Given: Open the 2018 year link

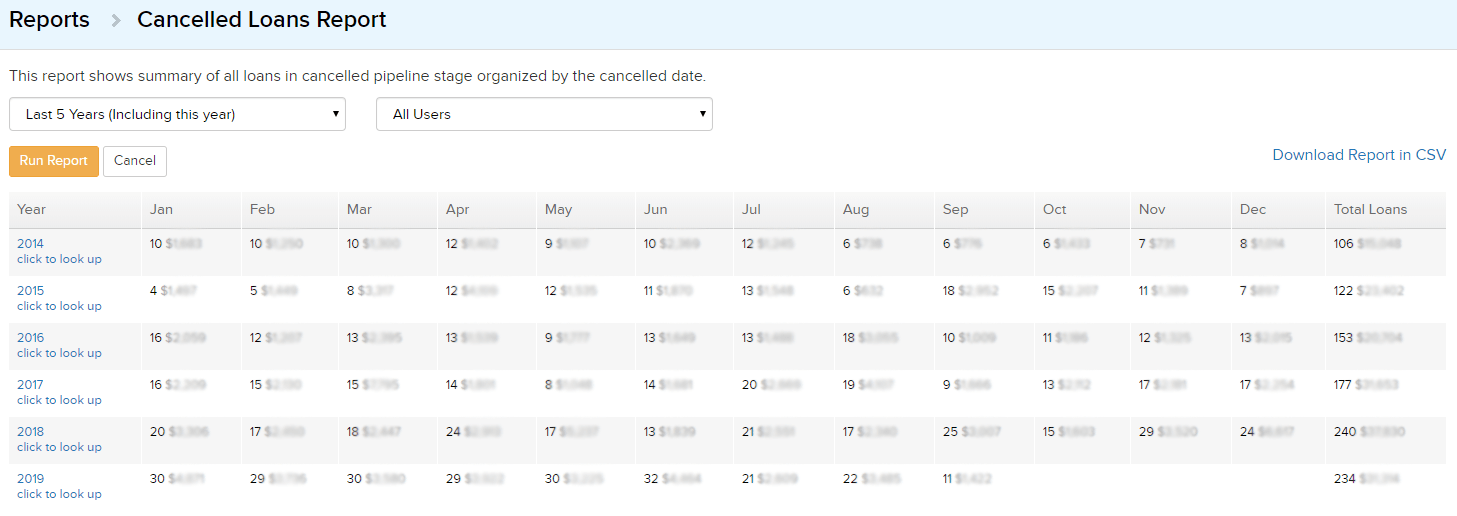Looking at the screenshot, I should click(30, 432).
